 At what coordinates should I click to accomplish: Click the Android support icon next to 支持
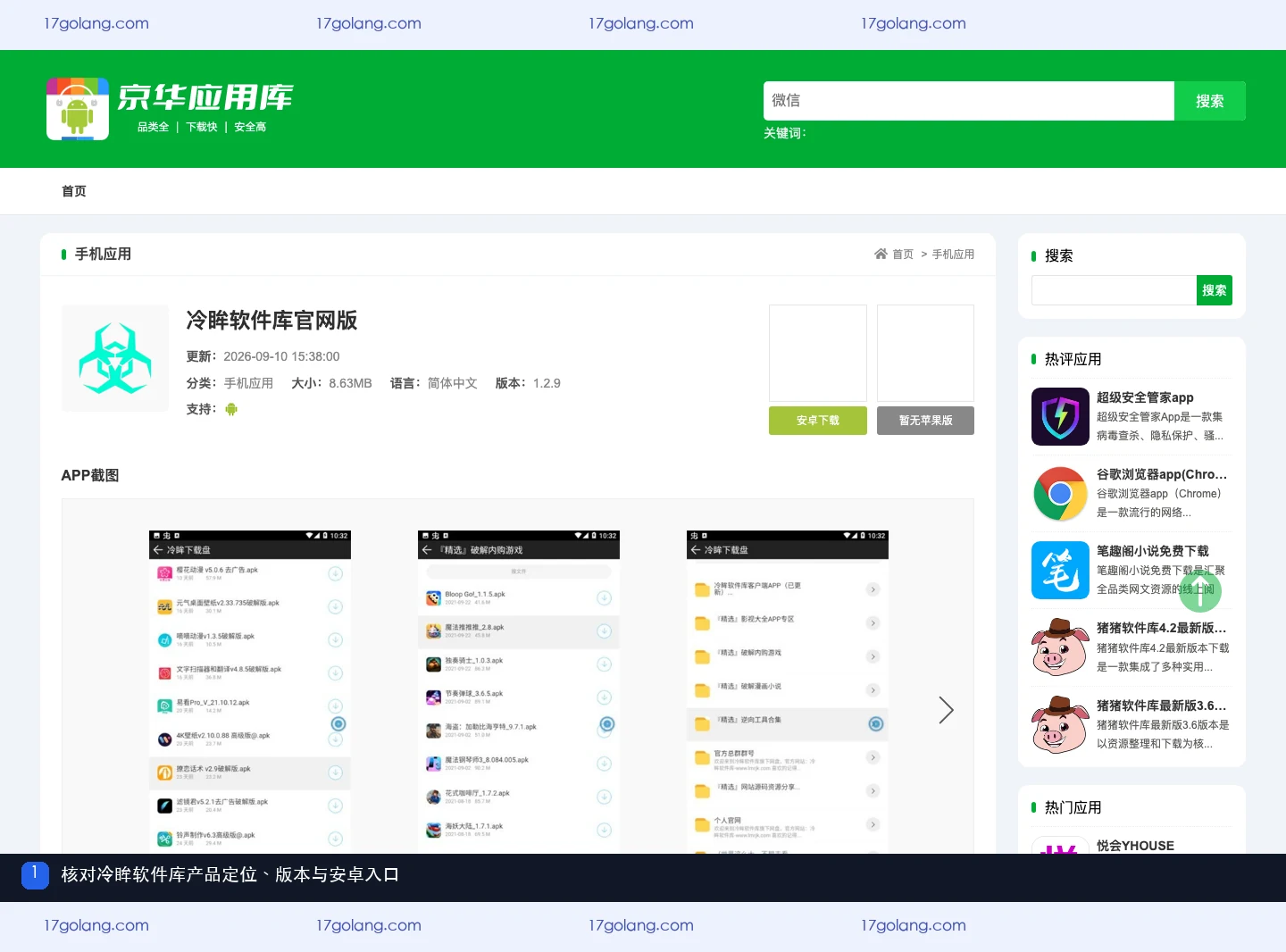tap(231, 409)
